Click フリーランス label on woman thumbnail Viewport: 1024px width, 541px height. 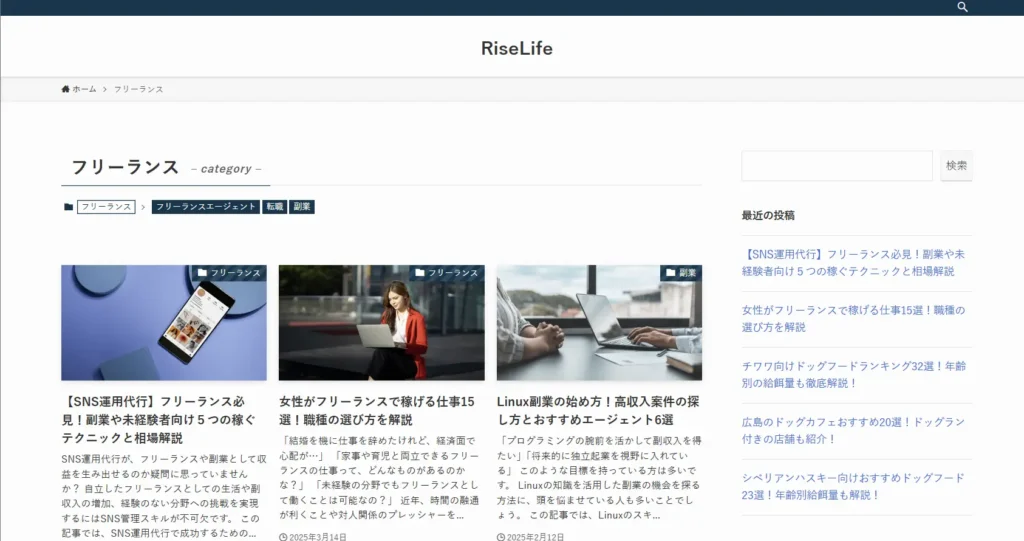(447, 272)
